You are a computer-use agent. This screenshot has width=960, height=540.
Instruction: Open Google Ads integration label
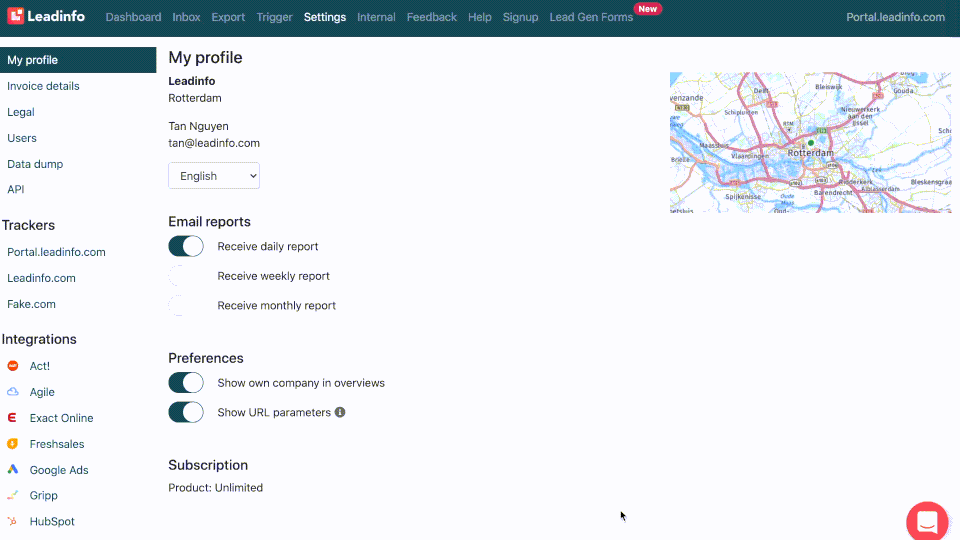tap(59, 470)
